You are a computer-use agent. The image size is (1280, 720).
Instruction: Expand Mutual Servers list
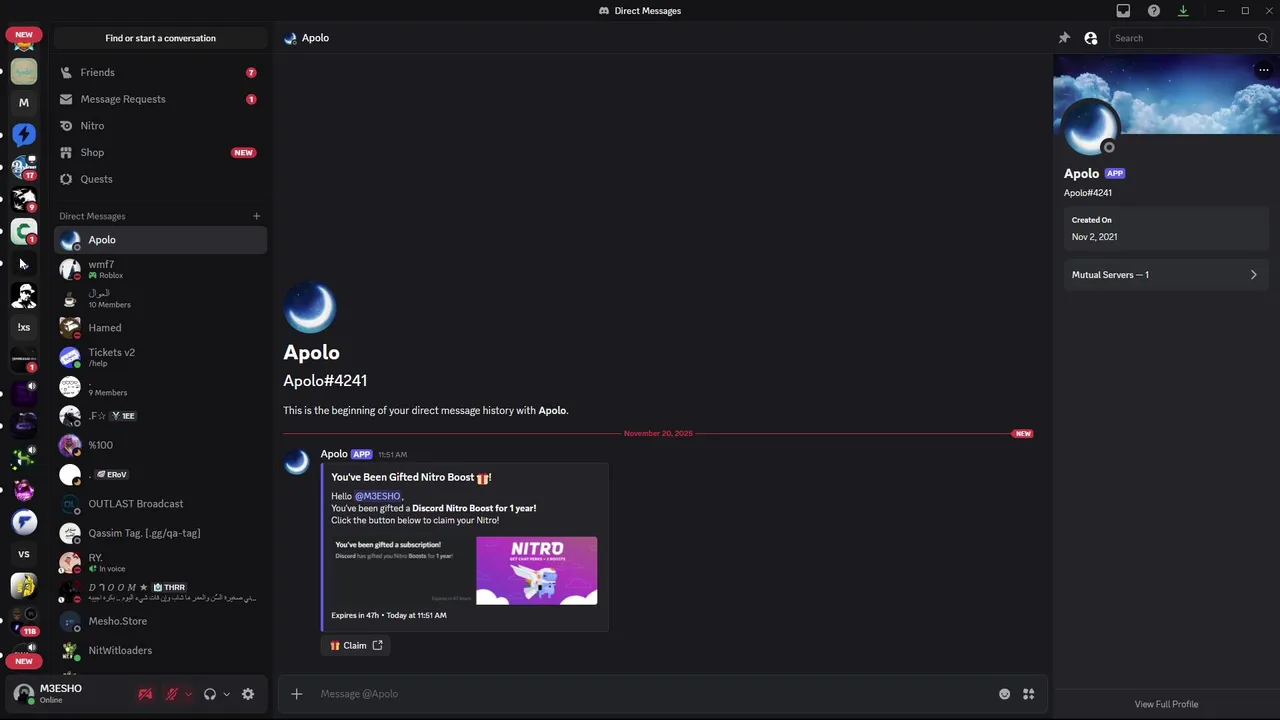pyautogui.click(x=1166, y=275)
